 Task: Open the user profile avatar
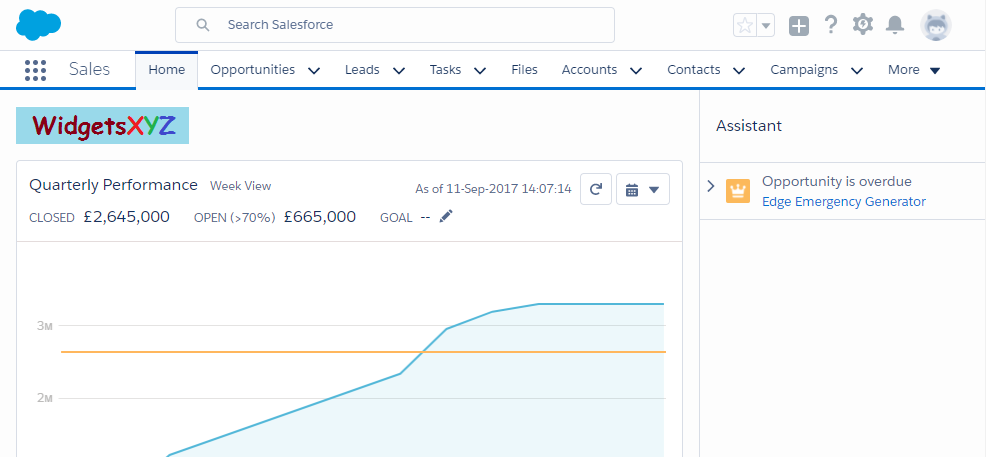(x=936, y=25)
